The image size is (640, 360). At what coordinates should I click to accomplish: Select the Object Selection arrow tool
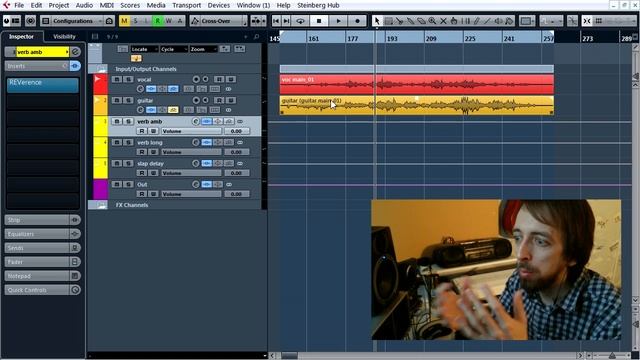tap(377, 21)
